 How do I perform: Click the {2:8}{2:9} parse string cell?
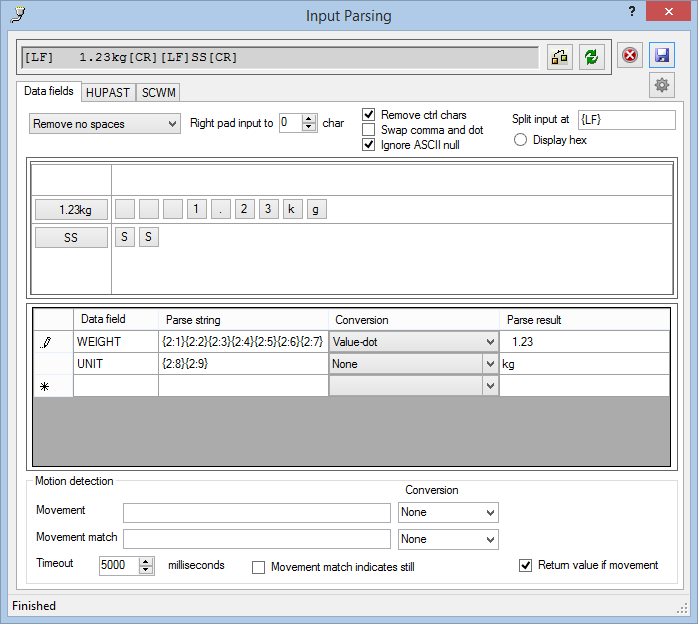(243, 364)
